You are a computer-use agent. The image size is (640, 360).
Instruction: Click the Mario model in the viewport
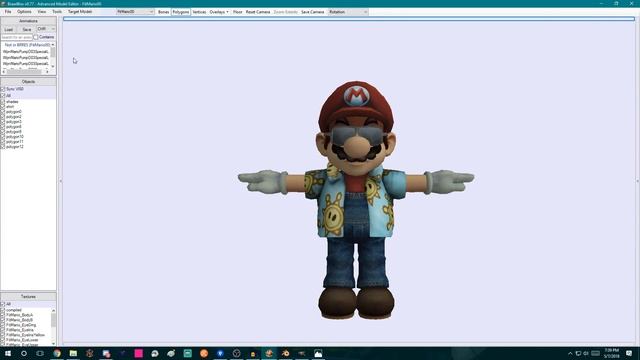click(356, 200)
